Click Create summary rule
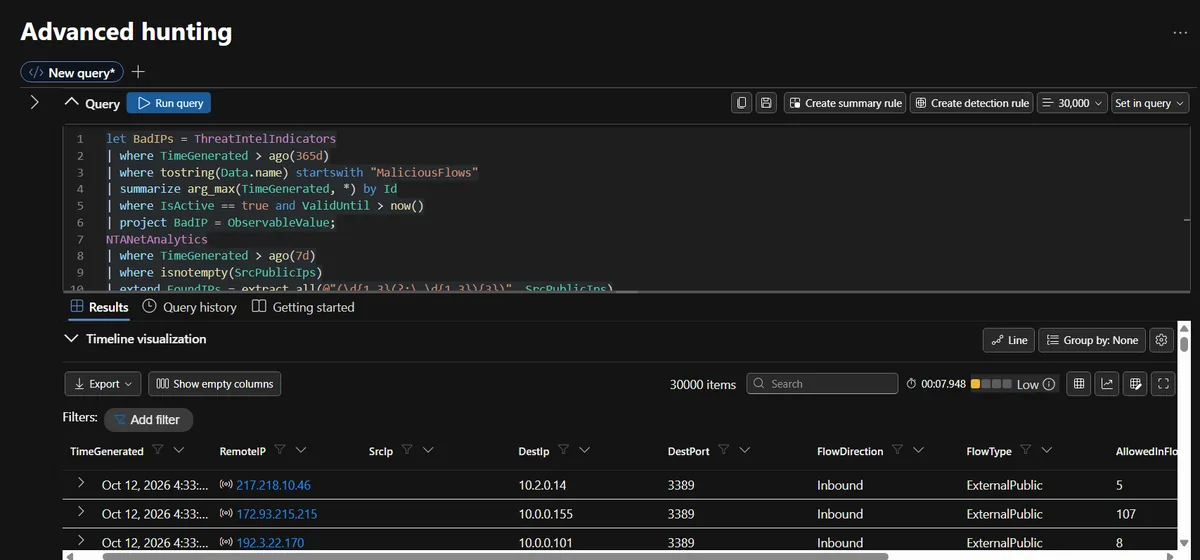The width and height of the screenshot is (1200, 560). click(844, 103)
